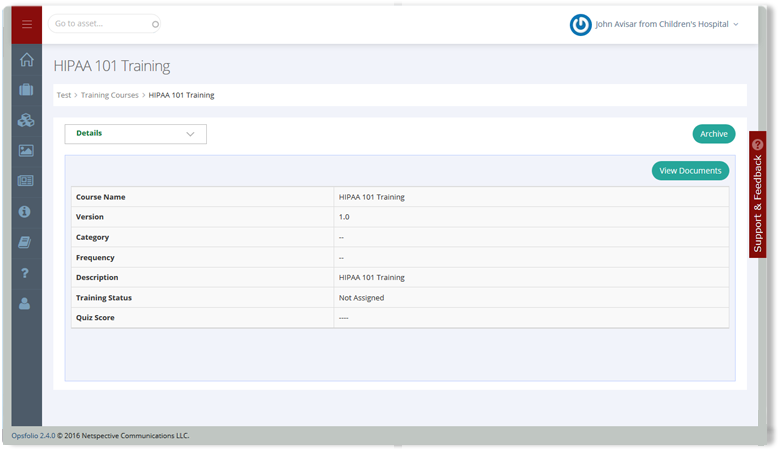Click the HIPAA 101 Training breadcrumb text
780x450 pixels.
point(181,95)
